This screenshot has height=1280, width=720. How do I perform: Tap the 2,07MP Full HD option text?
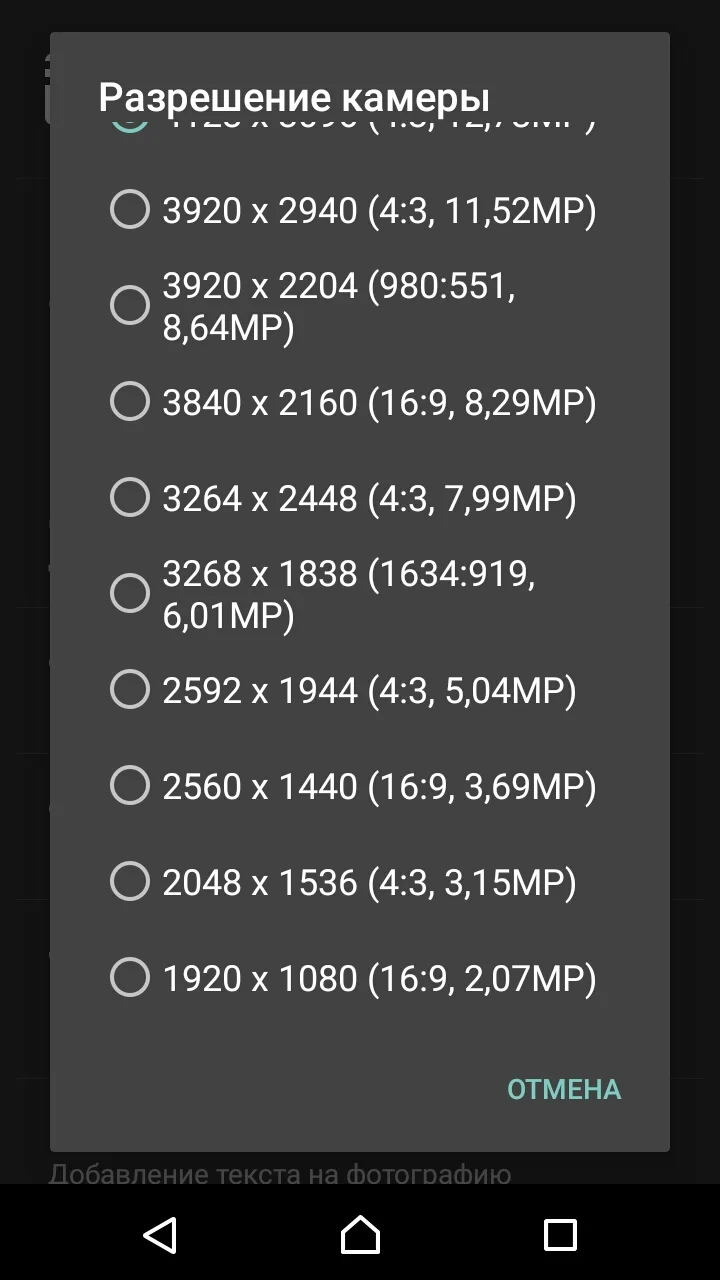[x=380, y=978]
